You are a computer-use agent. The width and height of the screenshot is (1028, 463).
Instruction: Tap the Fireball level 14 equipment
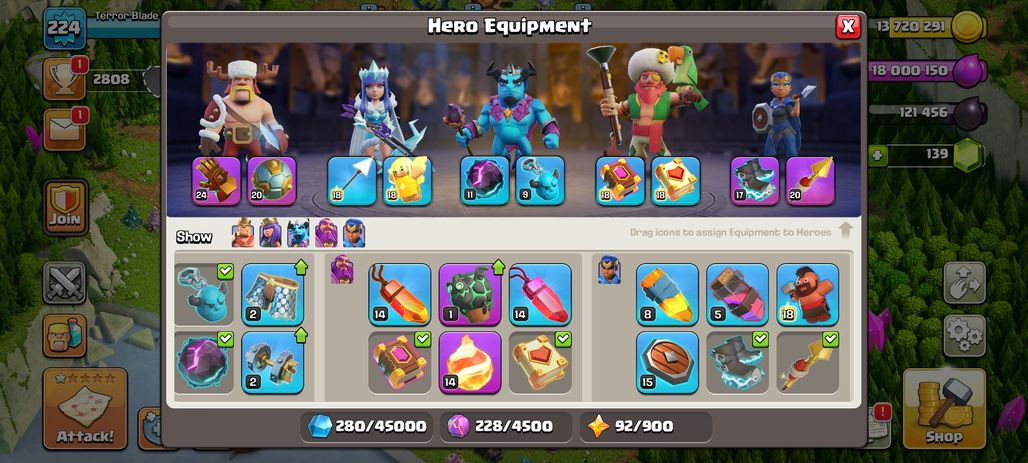pos(470,363)
